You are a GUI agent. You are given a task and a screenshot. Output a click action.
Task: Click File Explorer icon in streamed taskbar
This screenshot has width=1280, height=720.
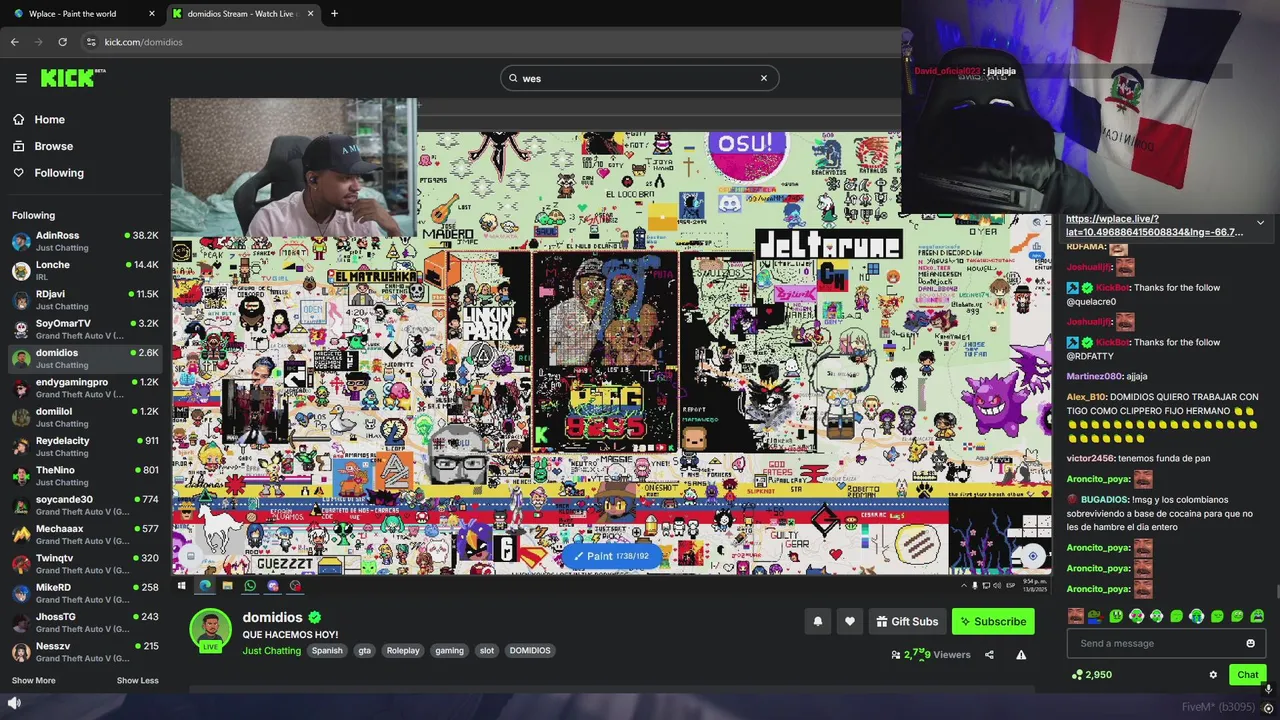227,586
